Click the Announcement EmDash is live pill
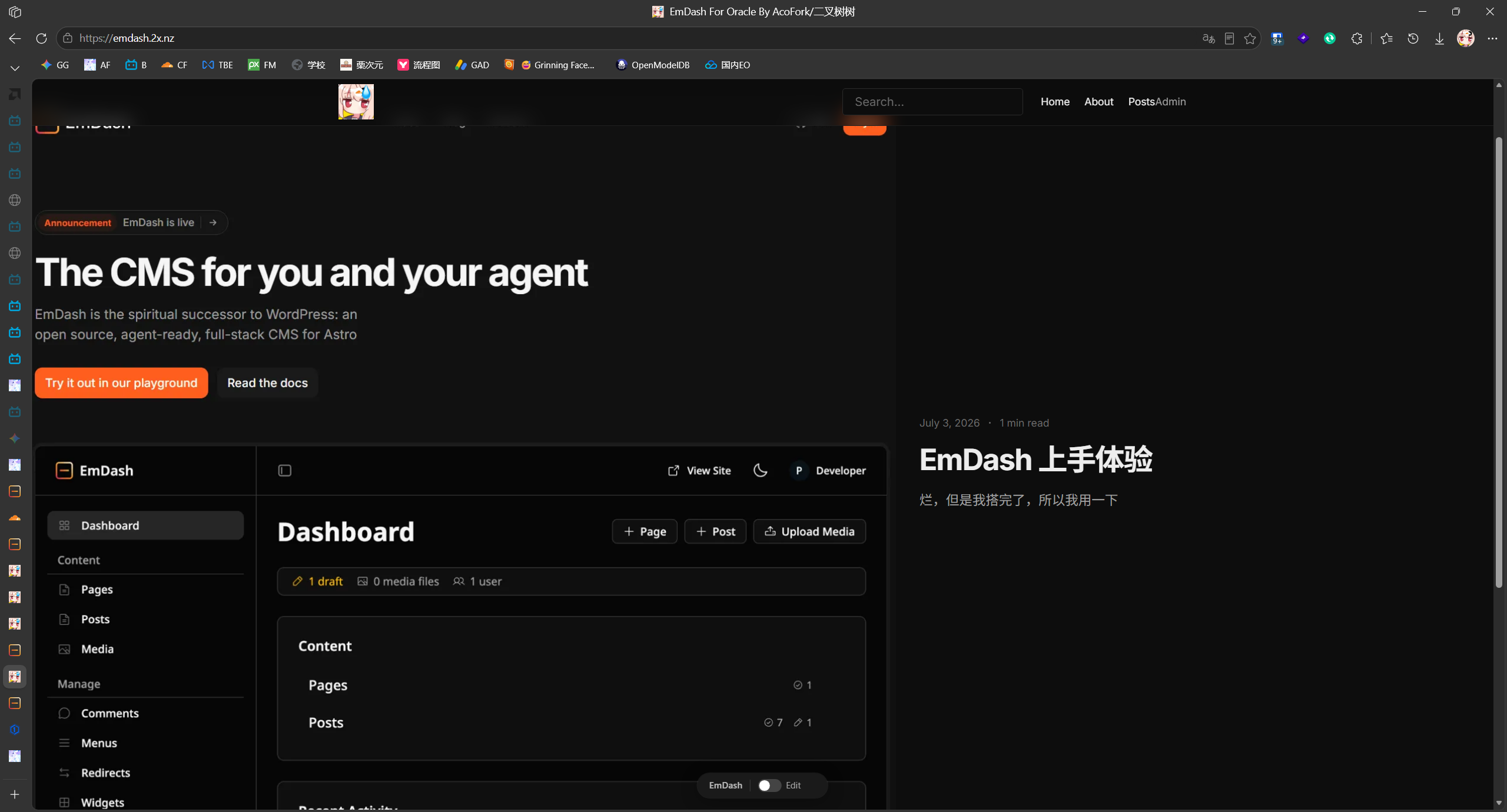1507x812 pixels. pos(131,222)
